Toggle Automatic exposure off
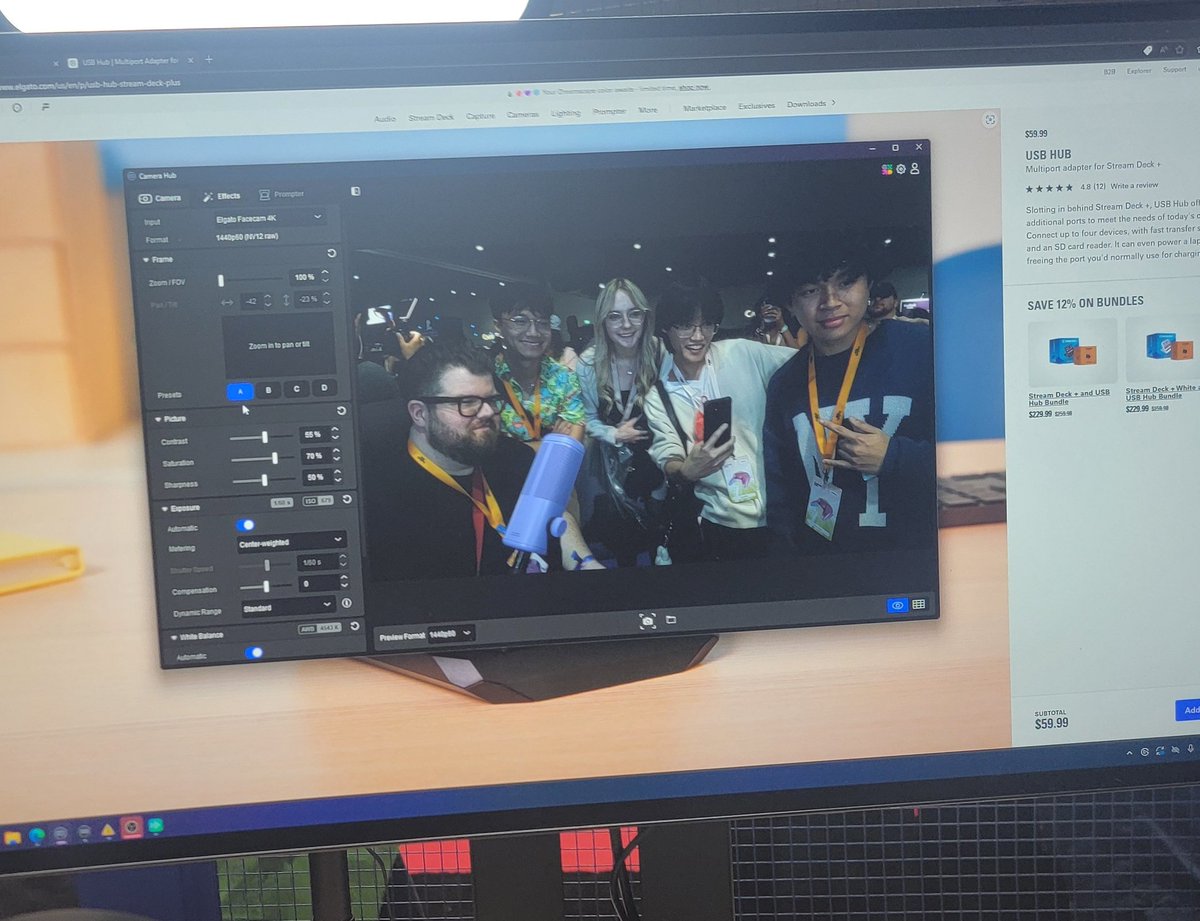1200x921 pixels. (248, 524)
